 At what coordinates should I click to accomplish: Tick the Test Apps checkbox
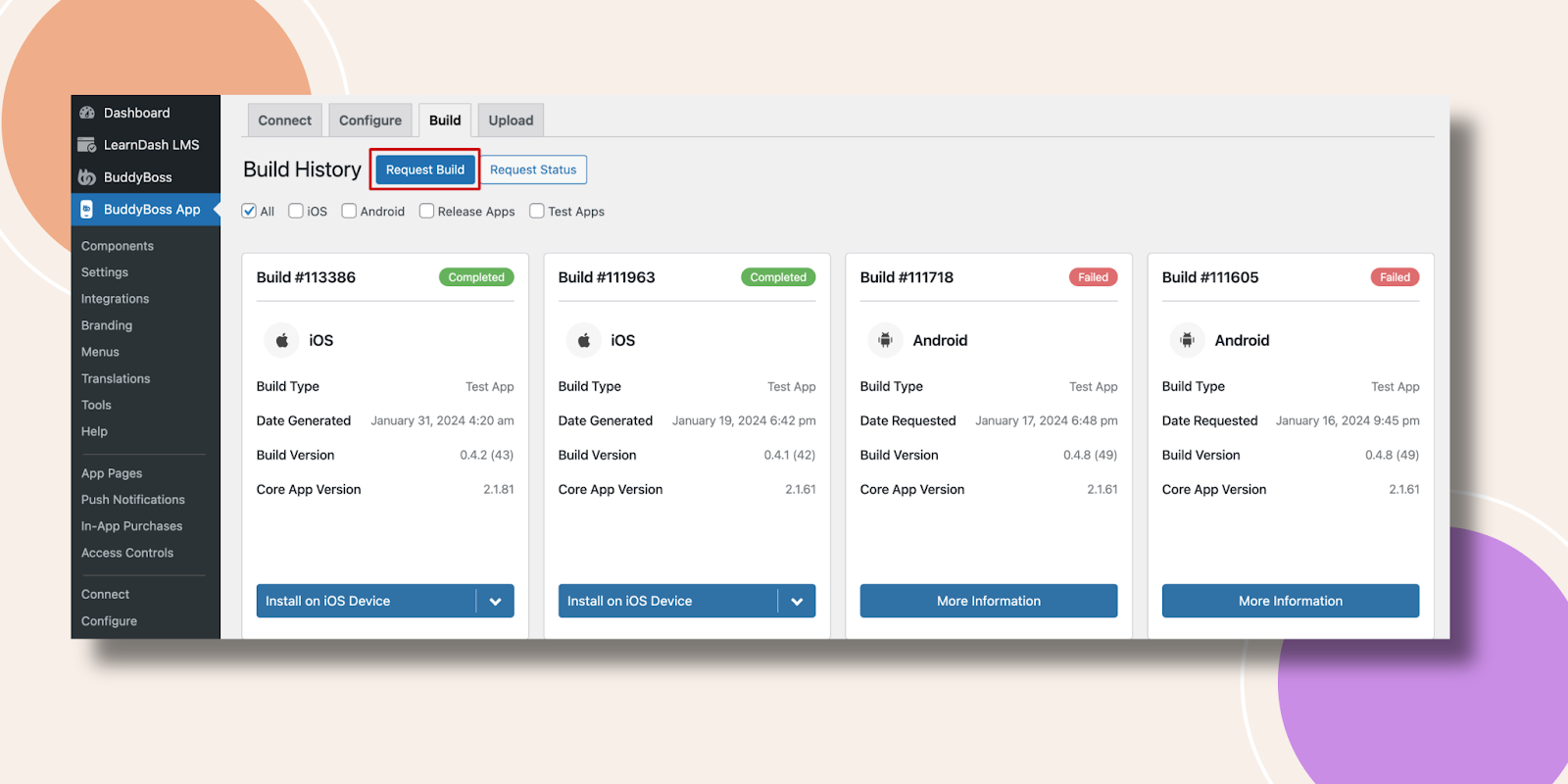click(537, 211)
